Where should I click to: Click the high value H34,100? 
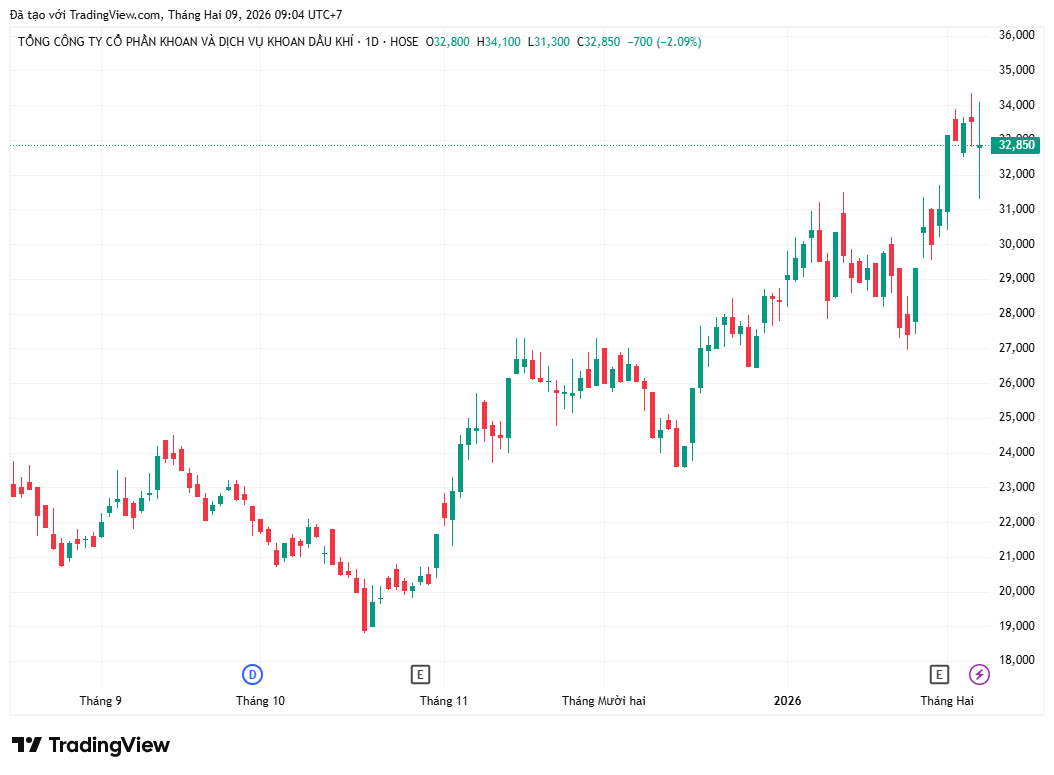[x=499, y=42]
